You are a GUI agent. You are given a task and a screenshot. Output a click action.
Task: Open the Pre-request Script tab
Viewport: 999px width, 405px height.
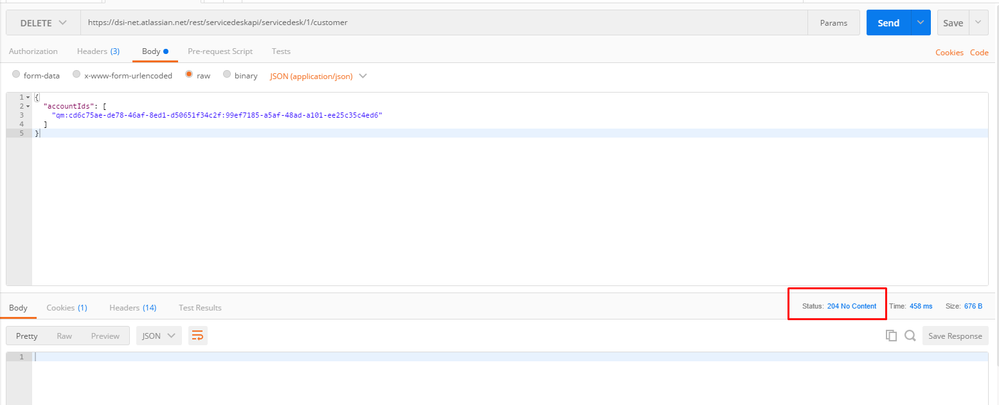coord(220,52)
